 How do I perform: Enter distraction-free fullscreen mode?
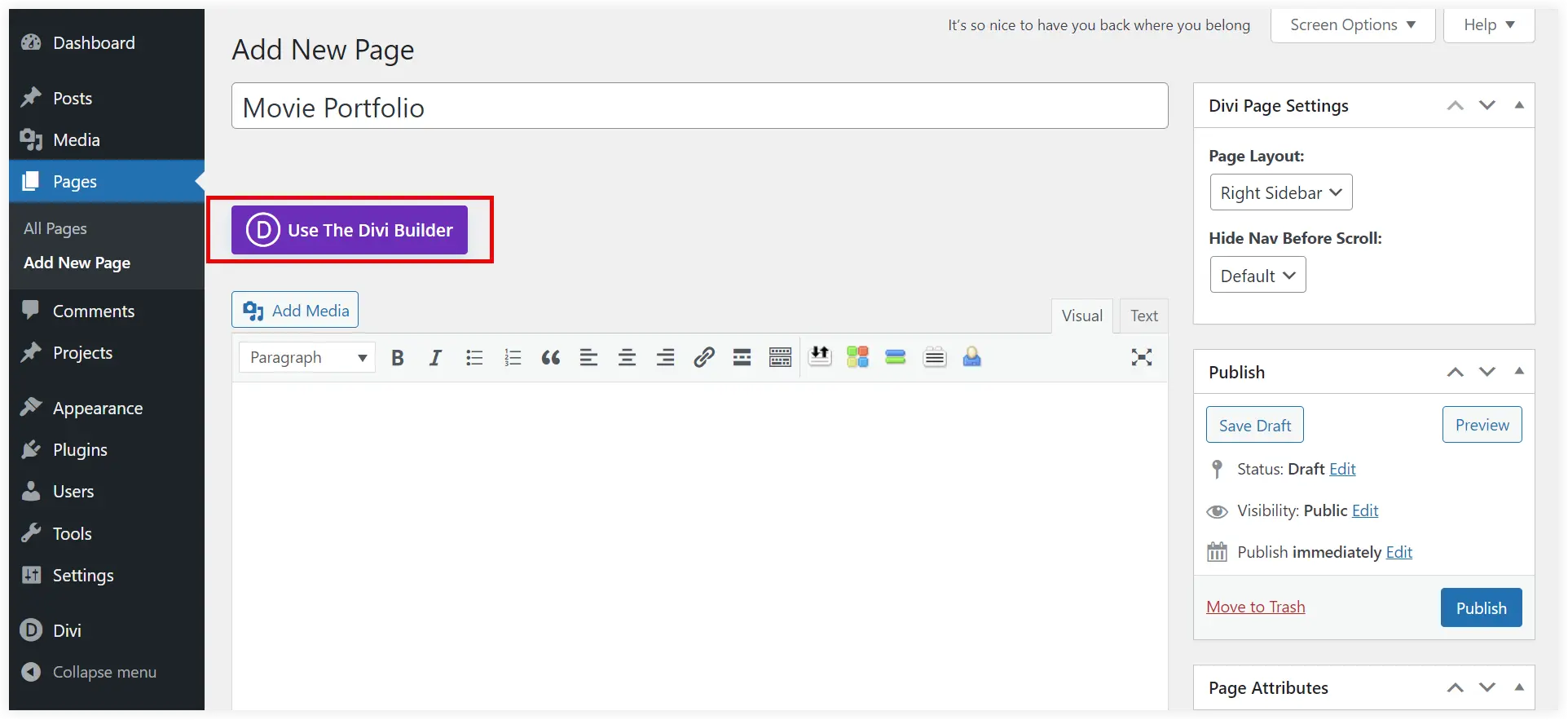click(x=1142, y=357)
